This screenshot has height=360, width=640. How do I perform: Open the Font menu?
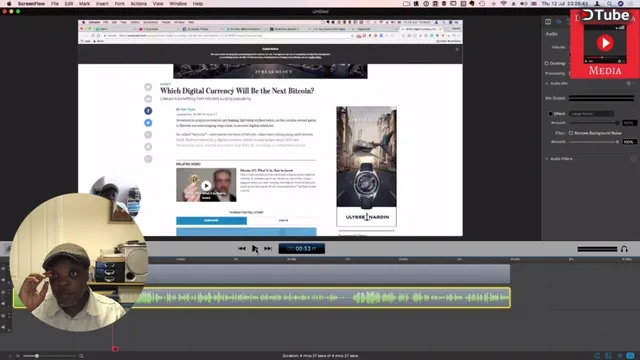point(120,4)
